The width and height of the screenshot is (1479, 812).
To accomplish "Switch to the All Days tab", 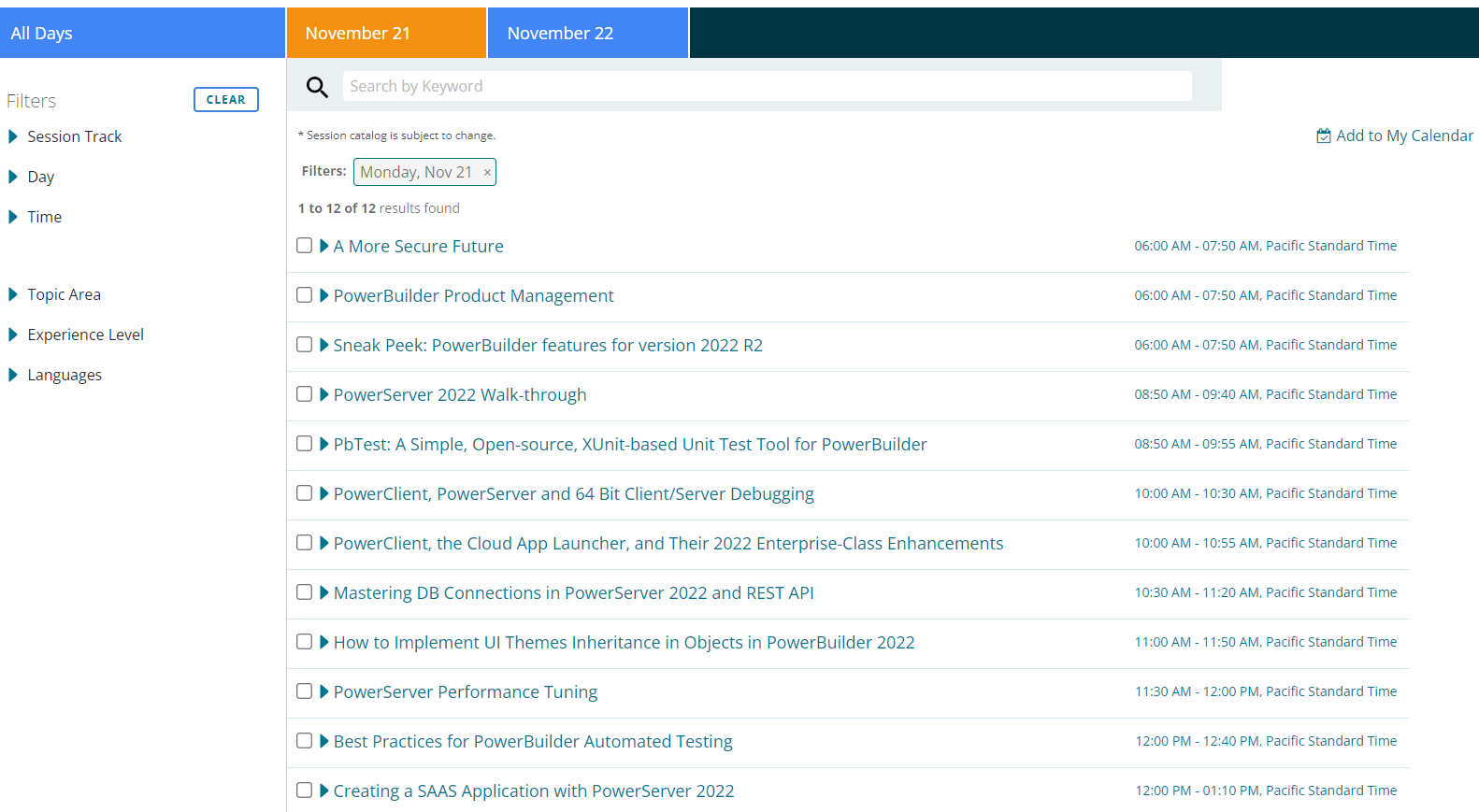I will [x=142, y=33].
